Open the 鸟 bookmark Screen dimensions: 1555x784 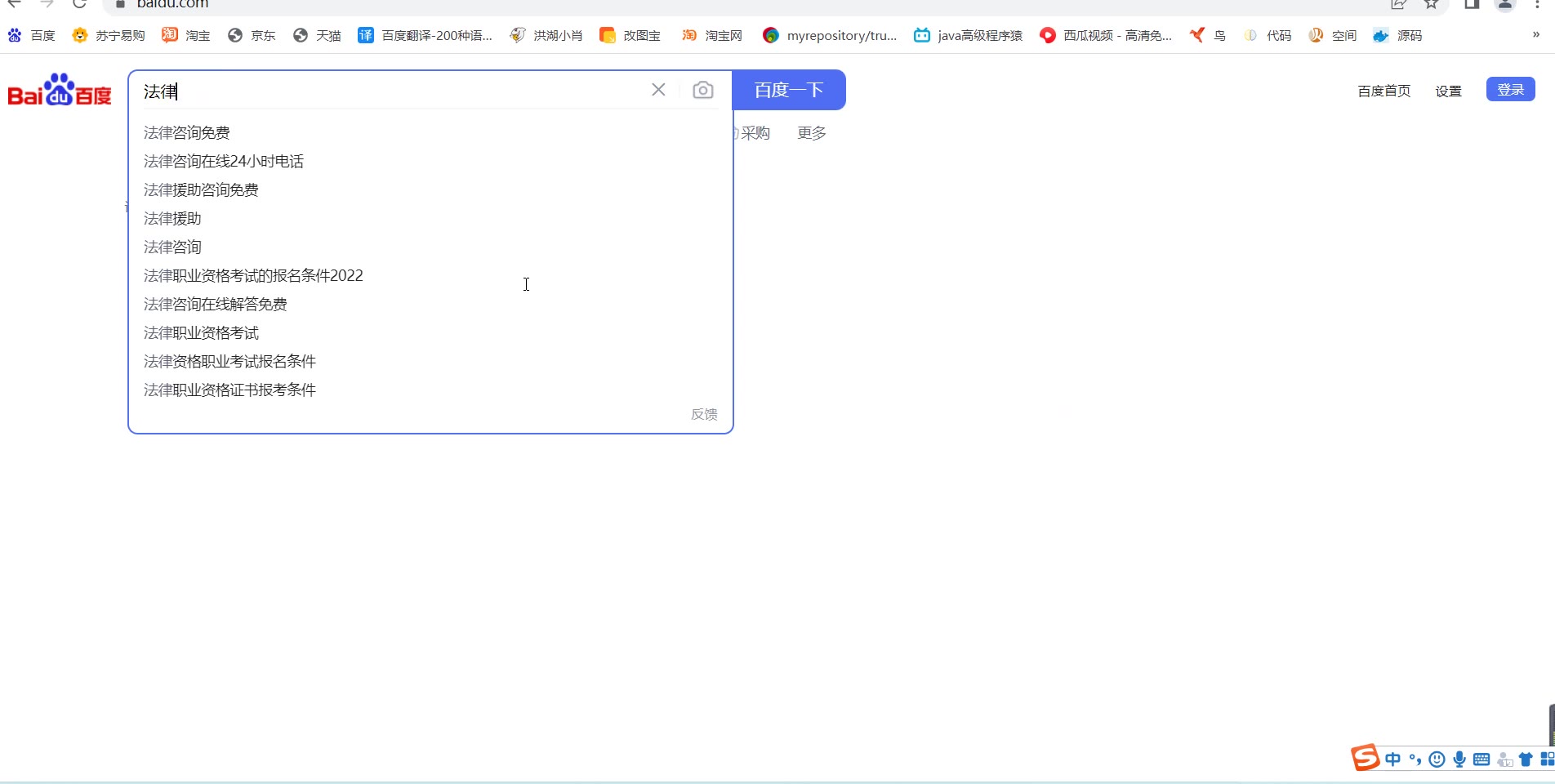[x=1208, y=35]
